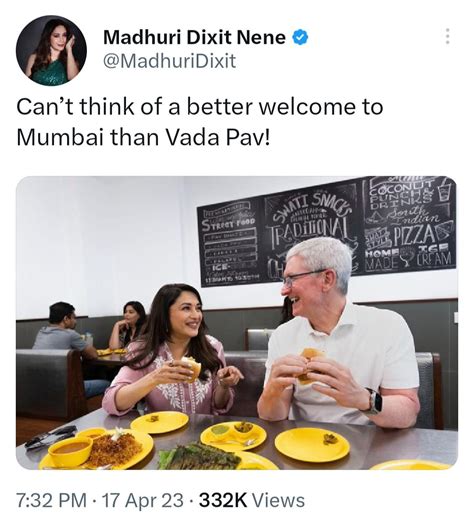This screenshot has width=474, height=527.
Task: Click the blue verified badge
Action: pos(301,37)
